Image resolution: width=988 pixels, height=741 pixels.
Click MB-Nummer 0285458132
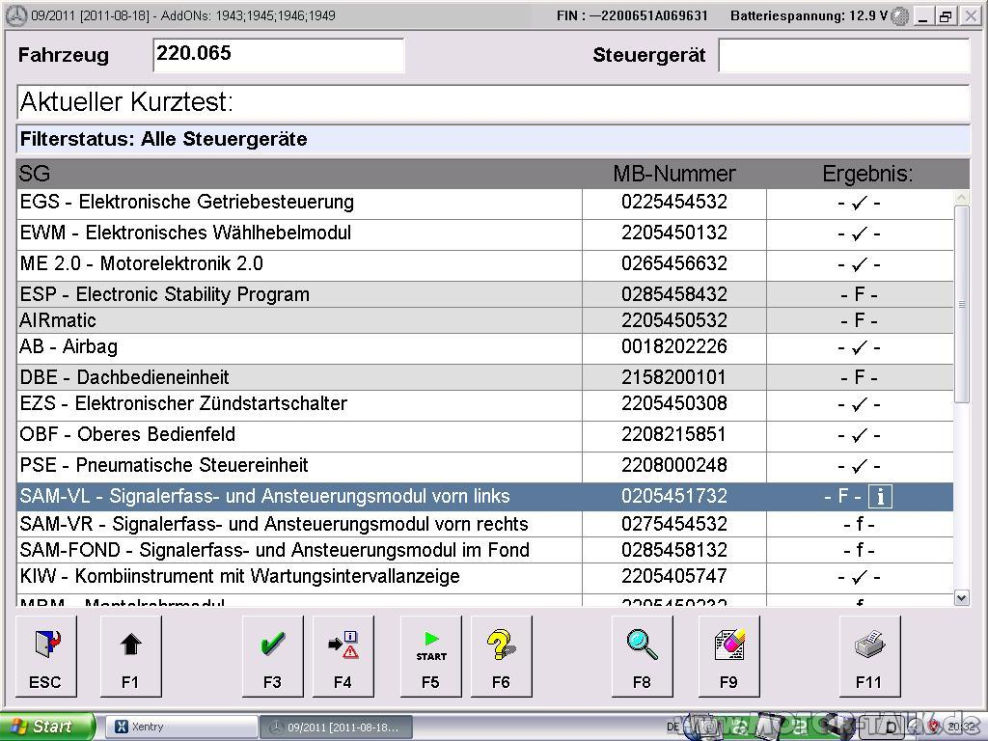[x=674, y=549]
